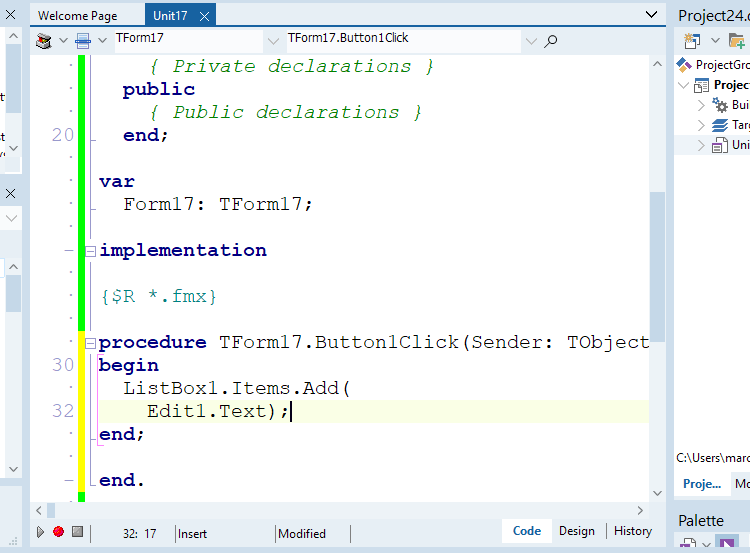Open the History tab
The width and height of the screenshot is (750, 553).
coord(632,531)
